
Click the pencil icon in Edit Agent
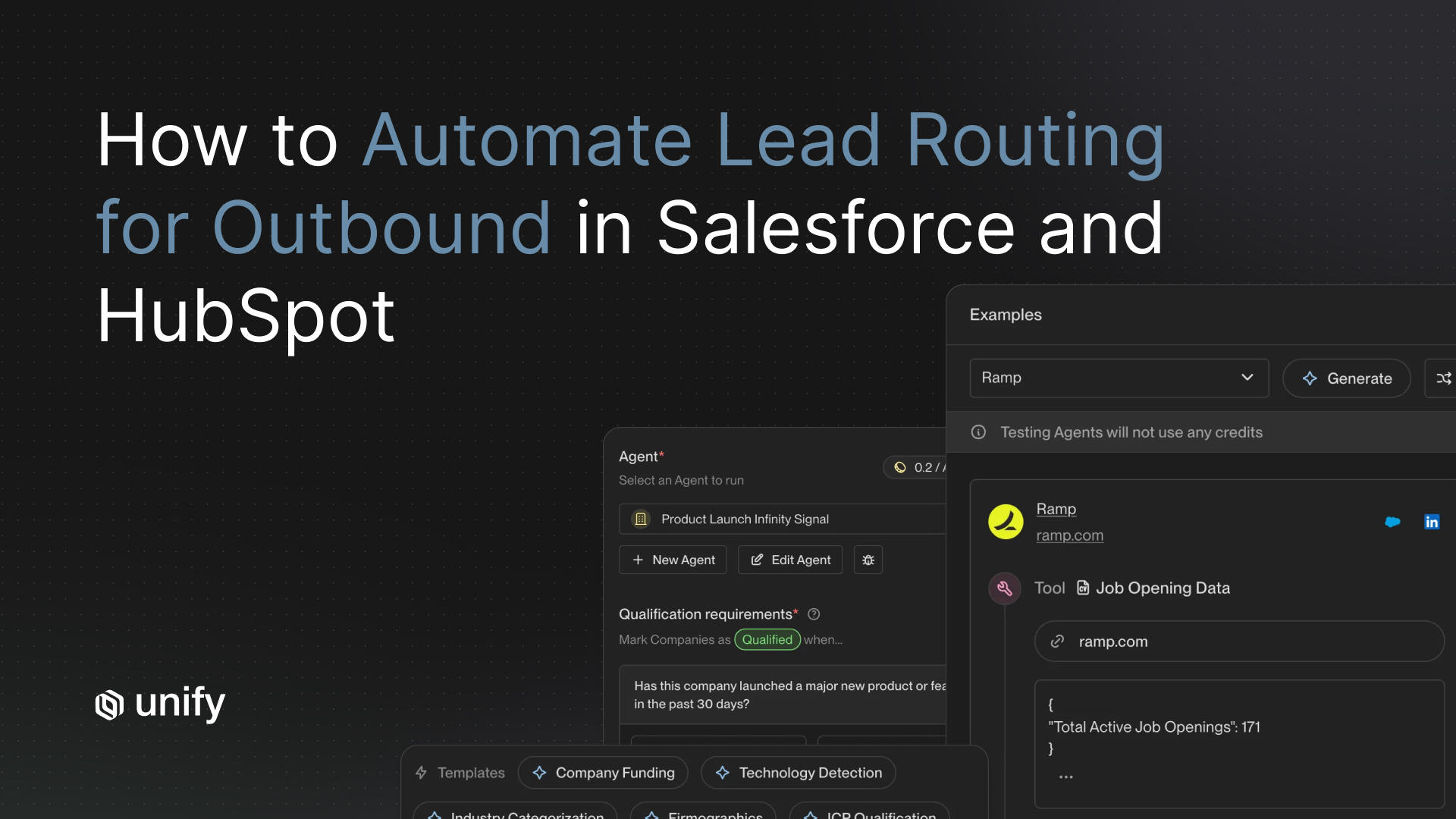[x=757, y=560]
